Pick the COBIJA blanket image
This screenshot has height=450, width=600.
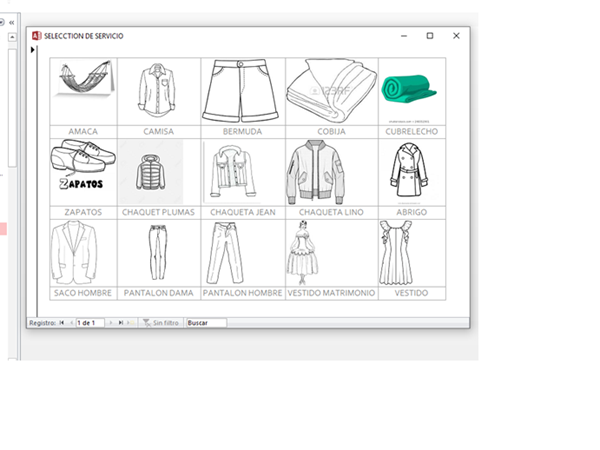click(x=330, y=90)
